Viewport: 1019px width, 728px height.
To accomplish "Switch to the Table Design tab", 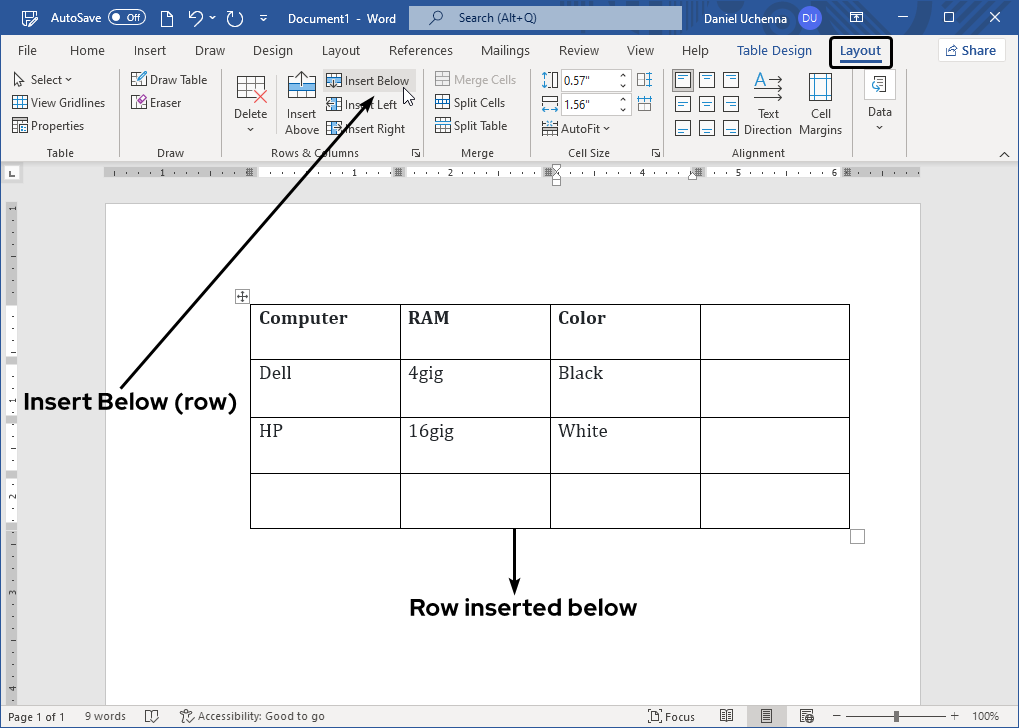I will click(775, 51).
